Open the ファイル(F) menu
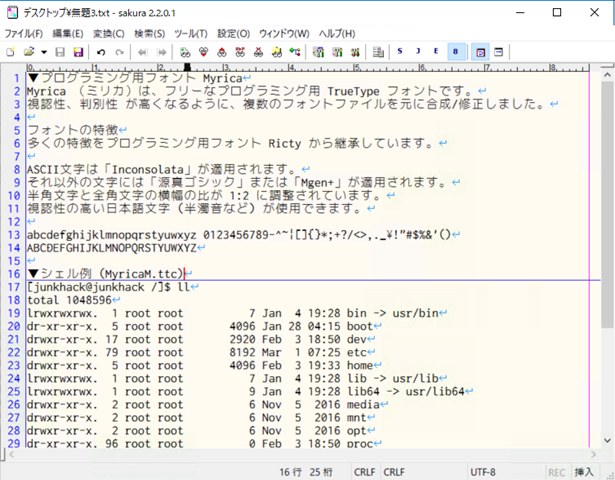 point(24,34)
